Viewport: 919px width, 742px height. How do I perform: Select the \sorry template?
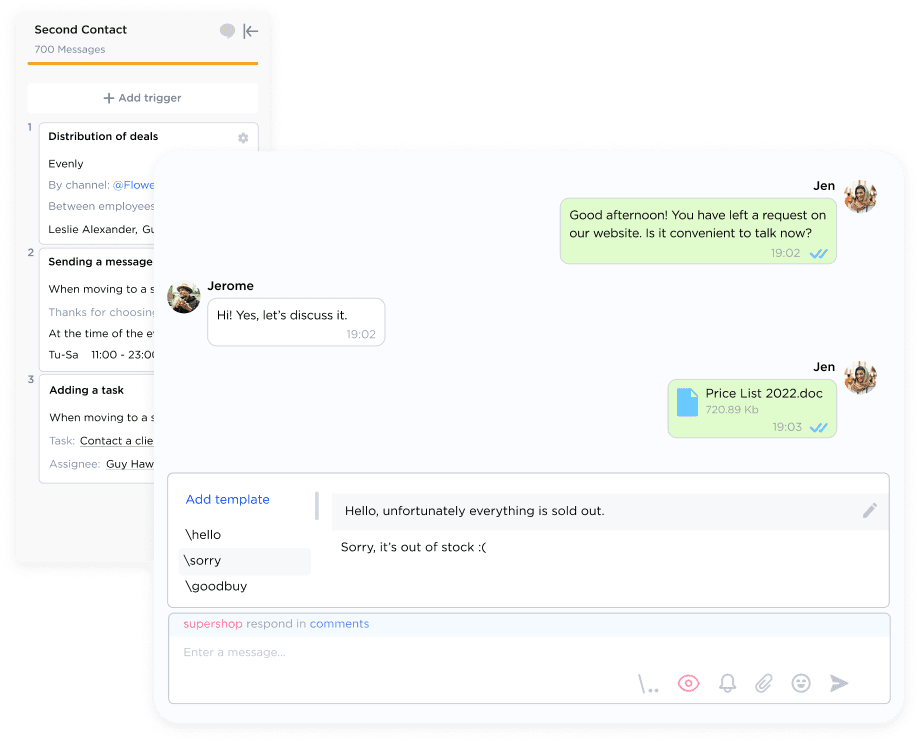pyautogui.click(x=203, y=560)
